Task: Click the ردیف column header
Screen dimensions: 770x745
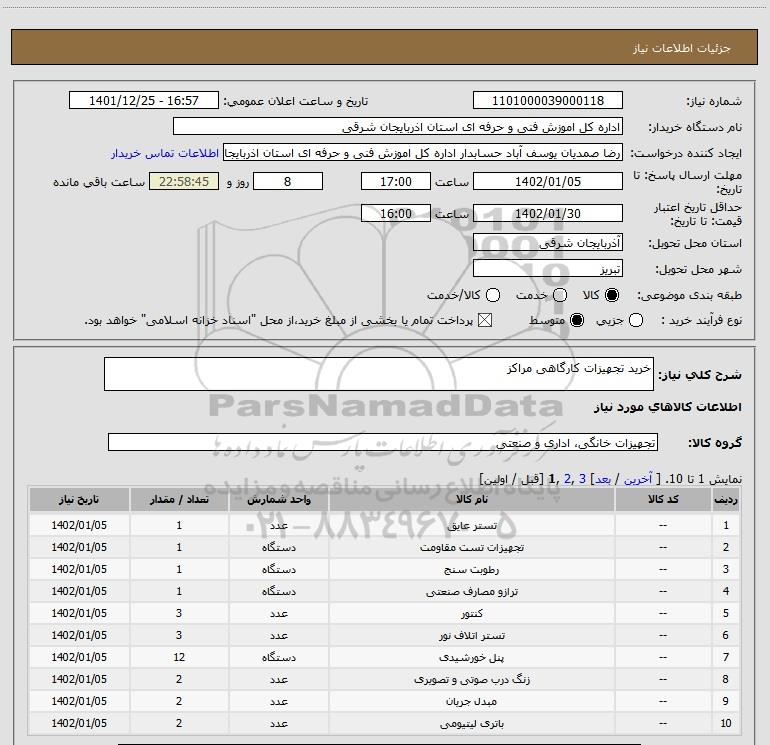Action: point(726,499)
